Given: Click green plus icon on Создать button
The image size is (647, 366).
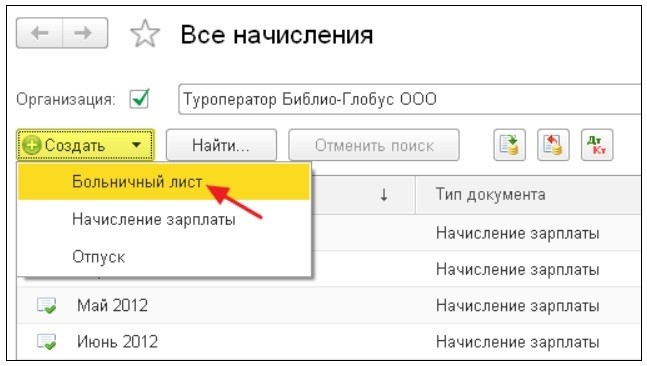Looking at the screenshot, I should tap(32, 145).
